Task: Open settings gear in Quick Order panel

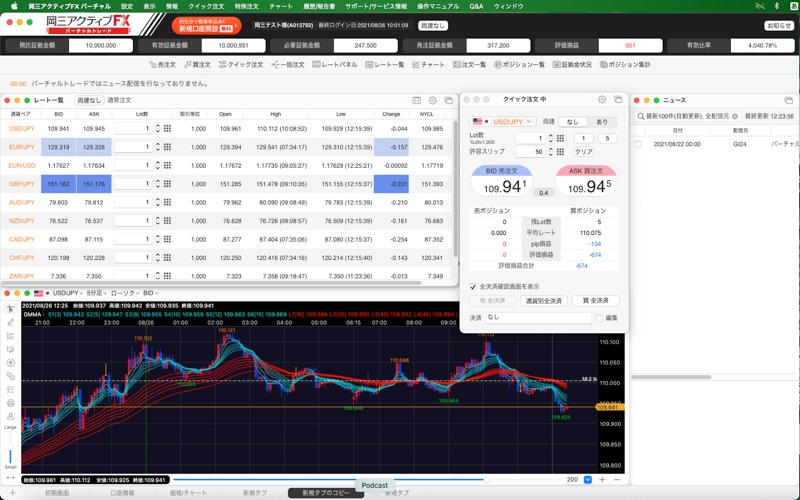Action: [602, 100]
